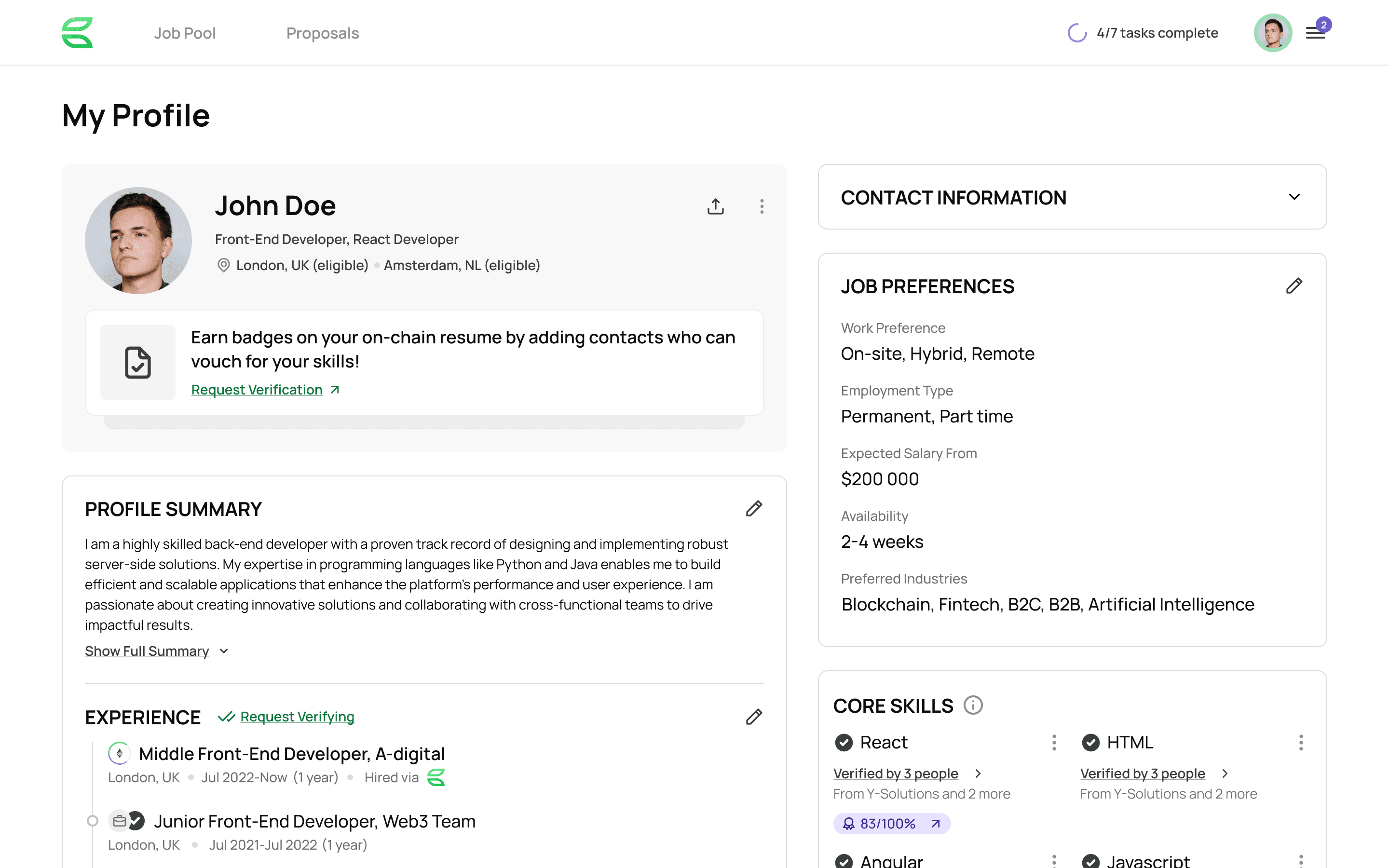Open the hamburger menu with notification badge
The image size is (1389, 868).
[x=1315, y=33]
